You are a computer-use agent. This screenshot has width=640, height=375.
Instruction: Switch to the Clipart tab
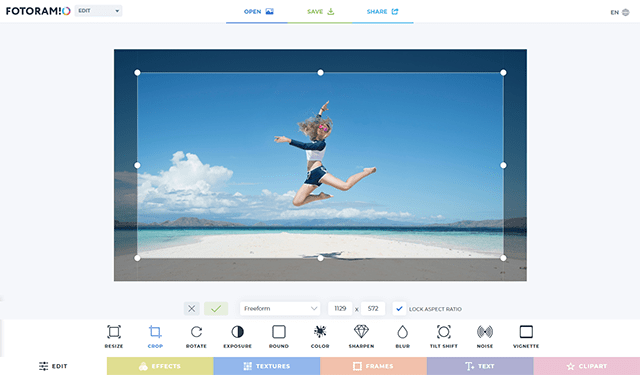587,366
